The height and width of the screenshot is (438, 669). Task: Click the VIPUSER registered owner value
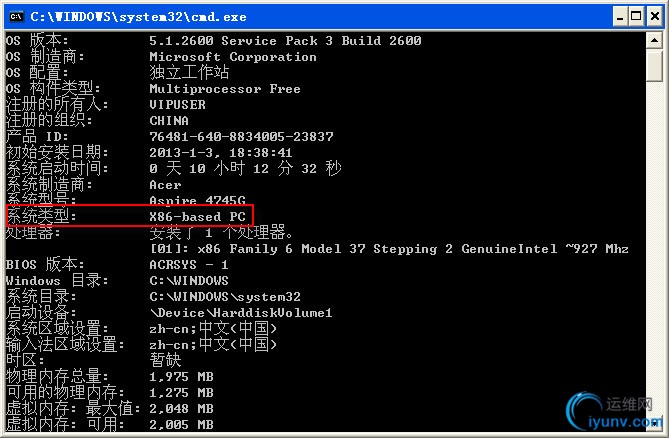[177, 104]
